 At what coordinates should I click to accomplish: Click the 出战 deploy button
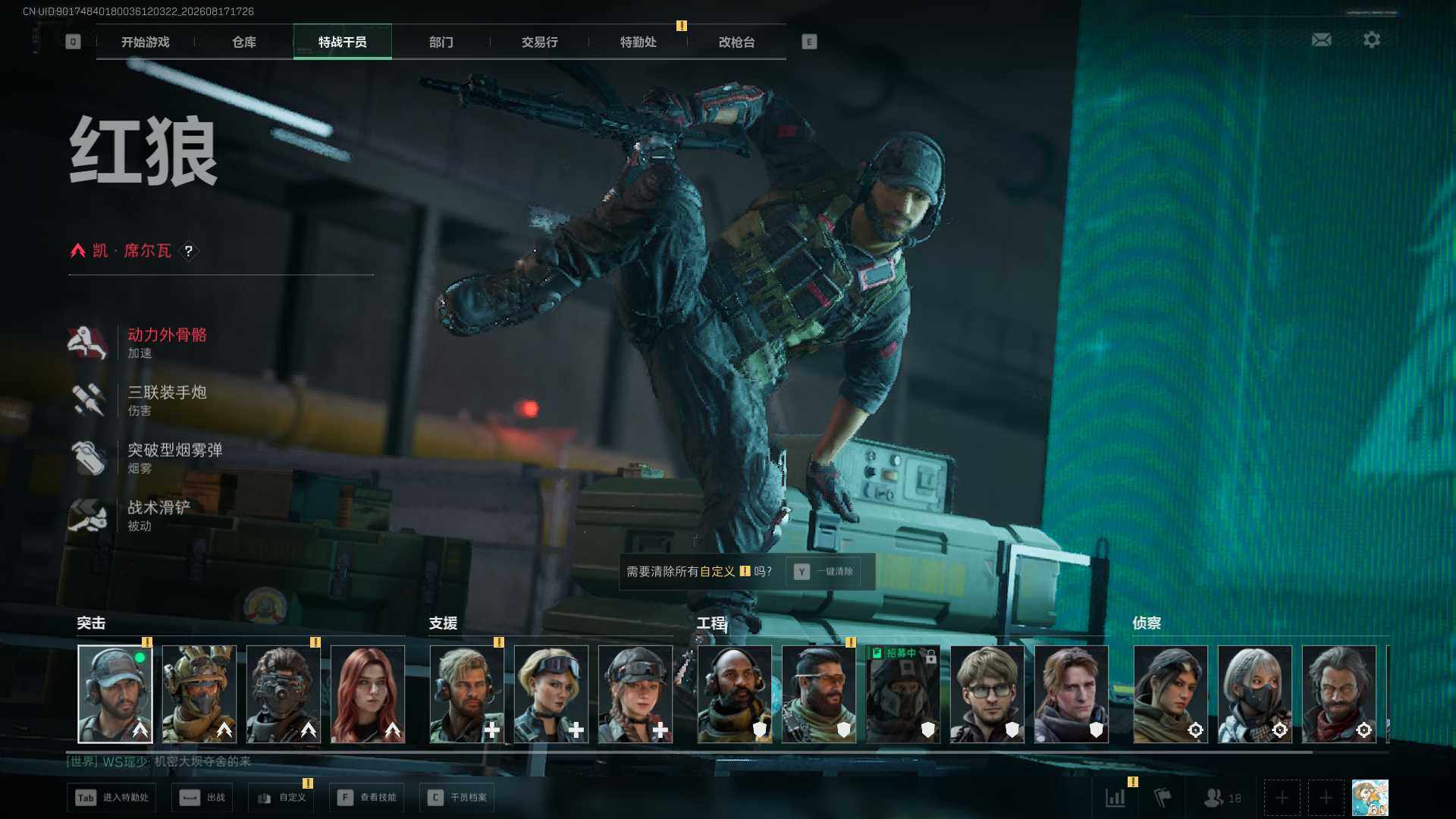point(202,798)
